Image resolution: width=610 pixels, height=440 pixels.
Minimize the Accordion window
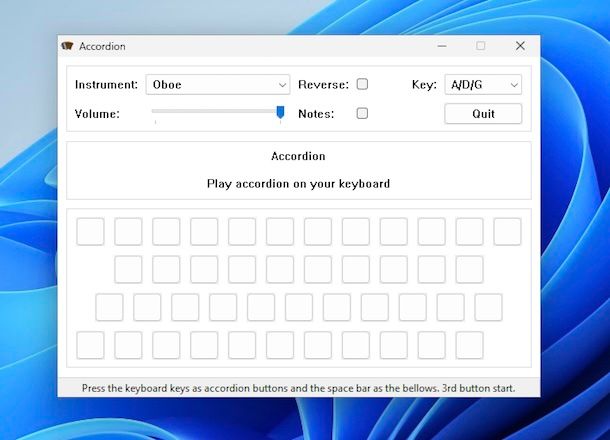click(x=442, y=46)
